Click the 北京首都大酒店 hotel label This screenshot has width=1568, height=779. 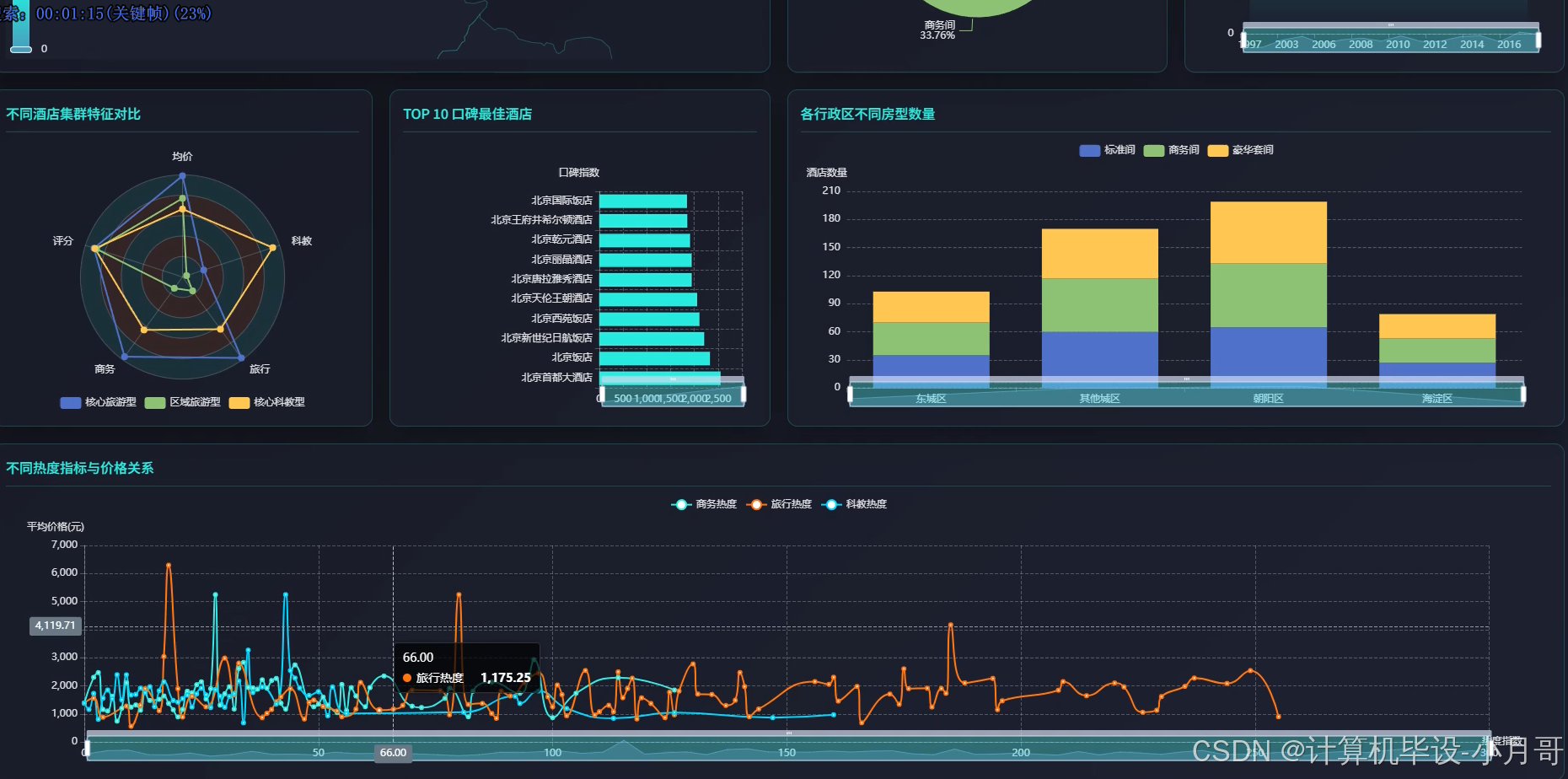click(556, 378)
